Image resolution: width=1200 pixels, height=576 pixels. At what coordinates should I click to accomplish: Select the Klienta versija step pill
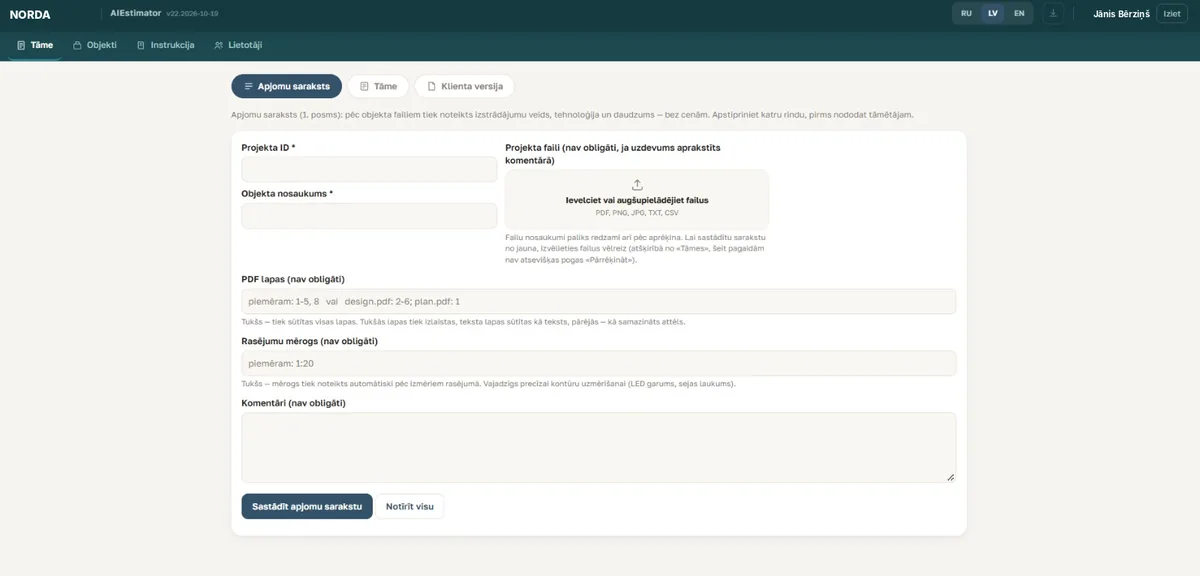coord(464,86)
